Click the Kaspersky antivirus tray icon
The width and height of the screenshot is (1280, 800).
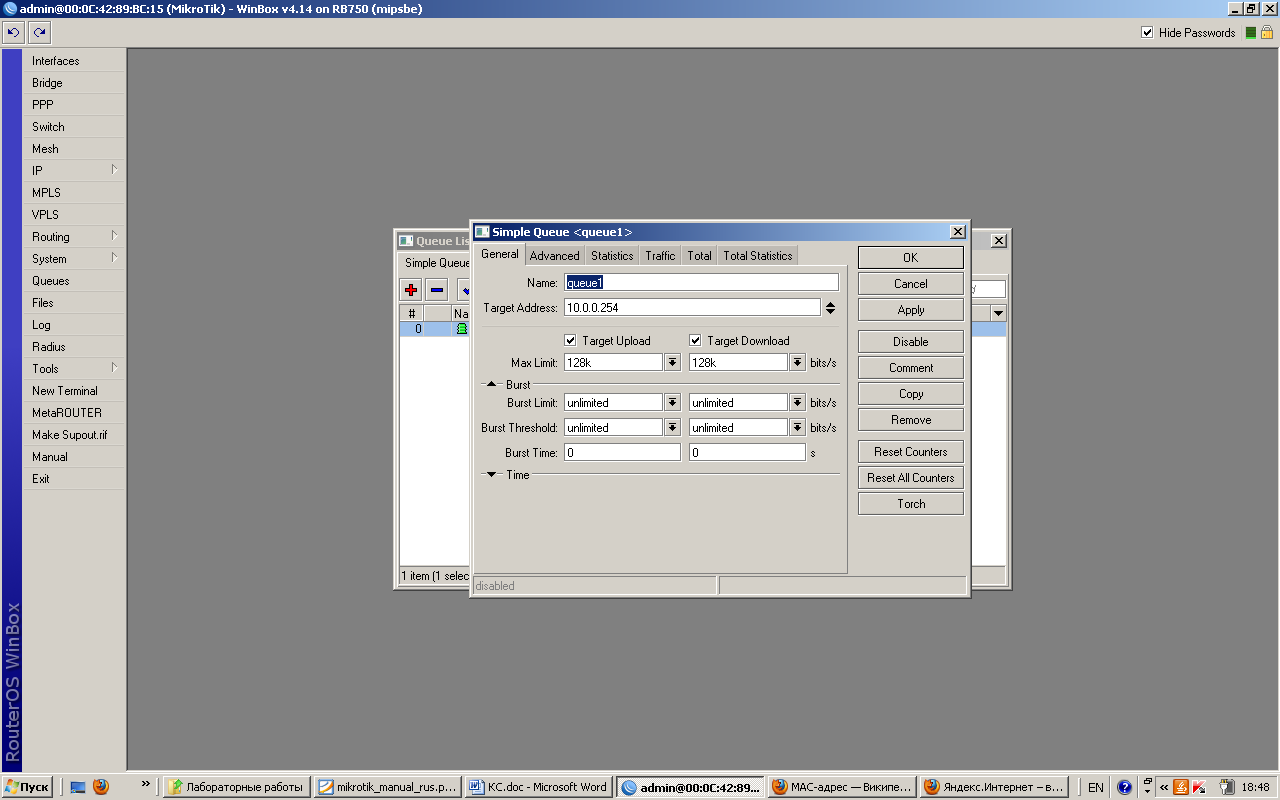pos(1200,787)
